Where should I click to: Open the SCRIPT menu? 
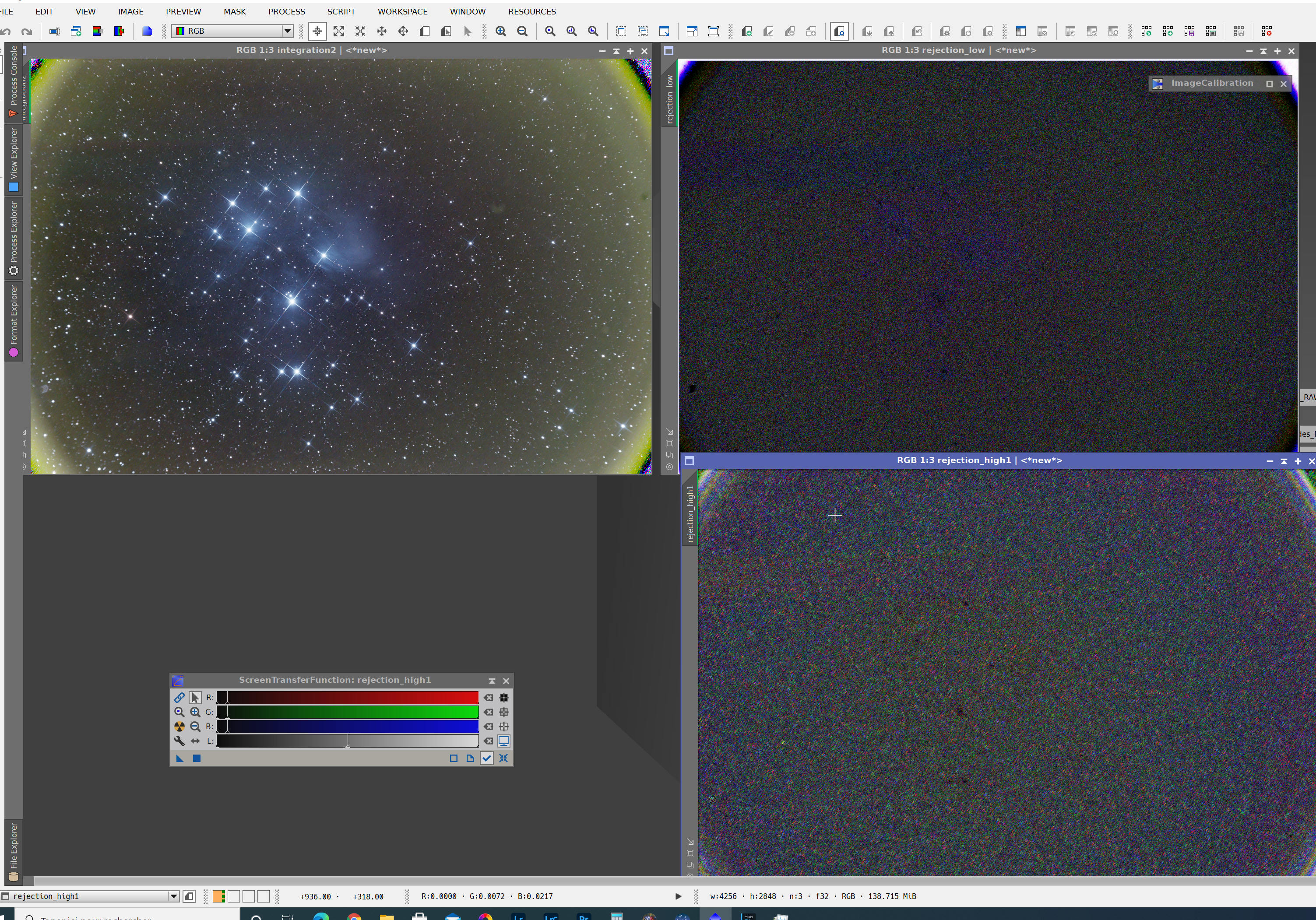point(341,11)
